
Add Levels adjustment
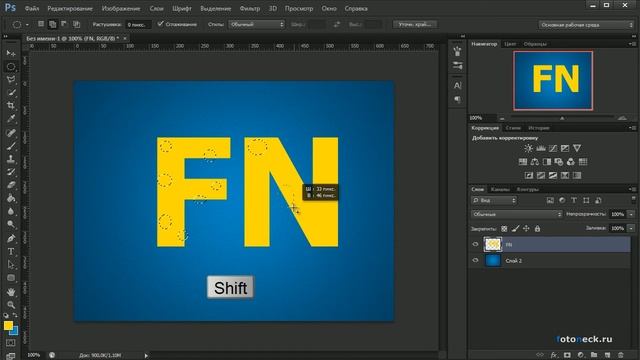pyautogui.click(x=541, y=148)
